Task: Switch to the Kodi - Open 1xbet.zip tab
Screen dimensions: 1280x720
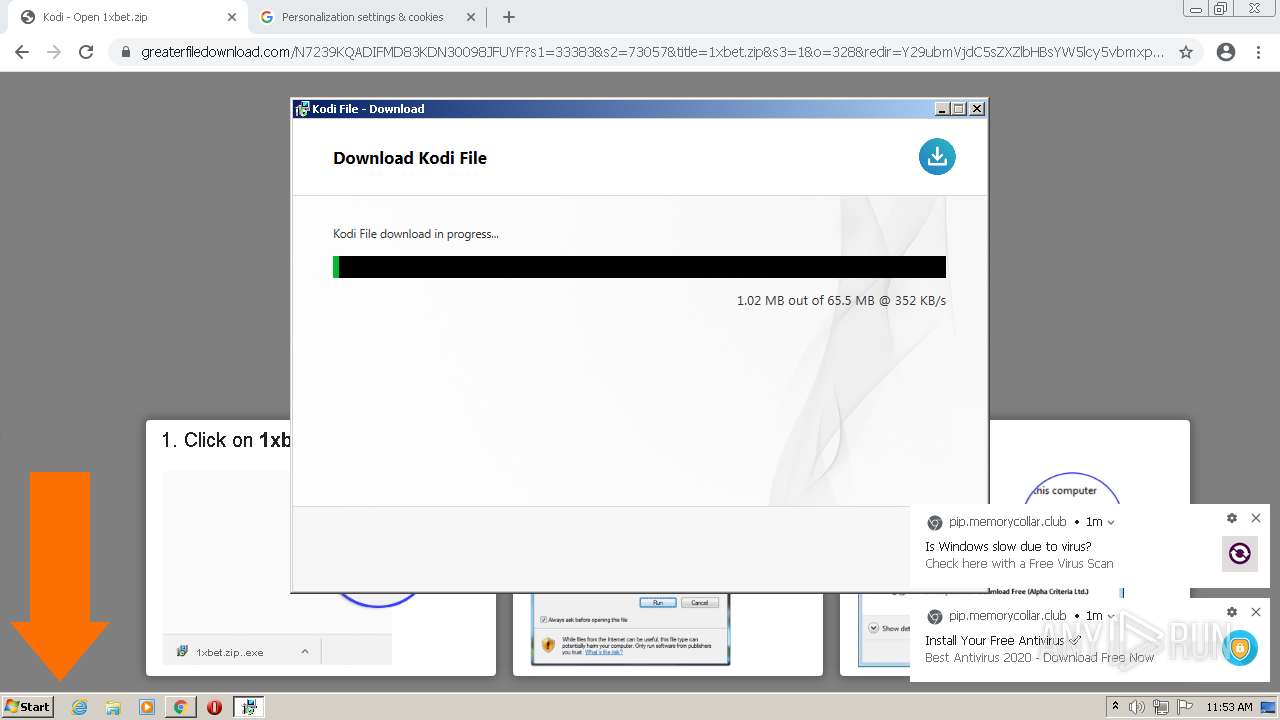Action: coord(124,17)
